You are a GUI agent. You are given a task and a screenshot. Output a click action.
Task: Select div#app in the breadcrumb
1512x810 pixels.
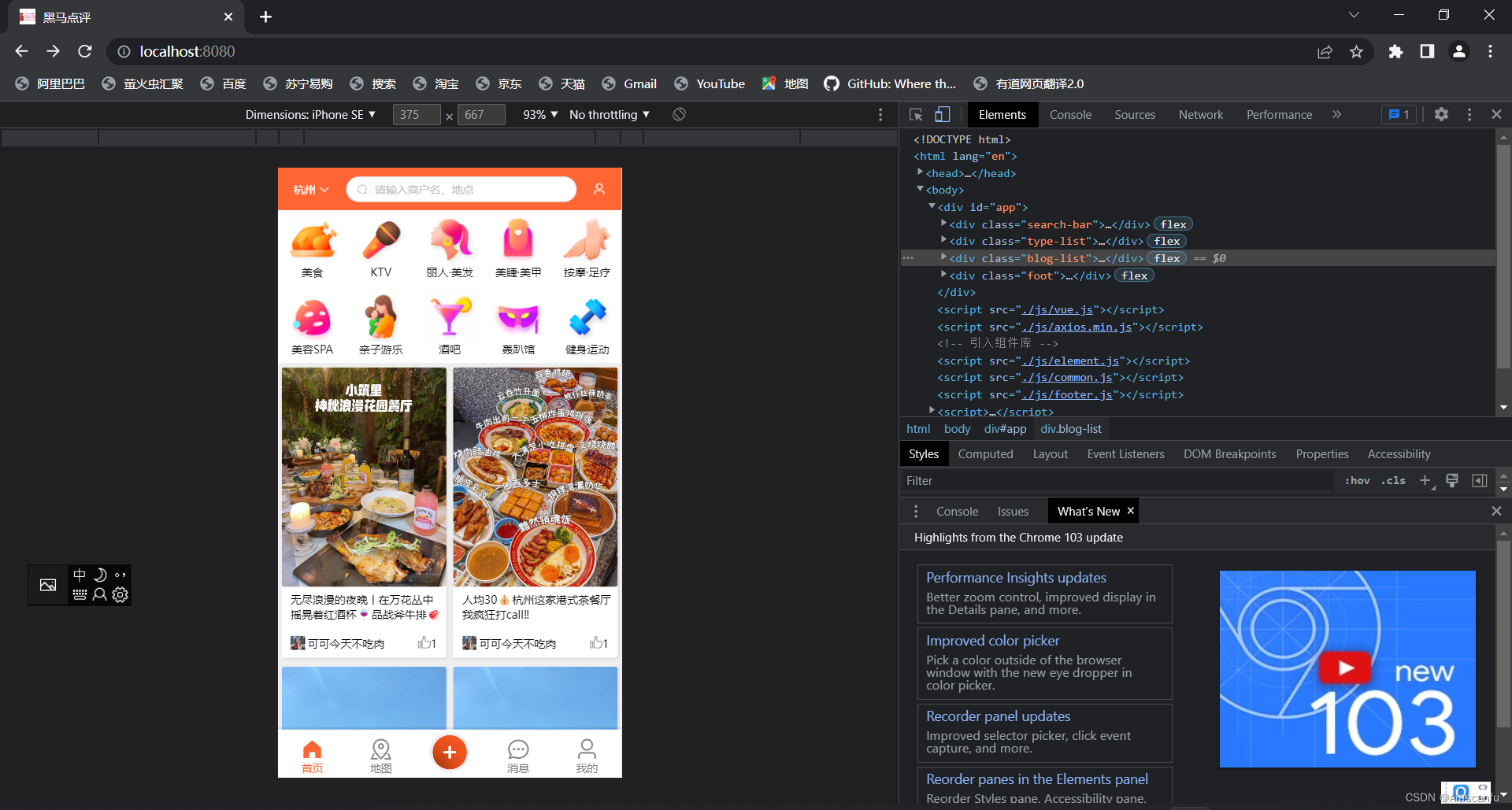tap(1005, 429)
